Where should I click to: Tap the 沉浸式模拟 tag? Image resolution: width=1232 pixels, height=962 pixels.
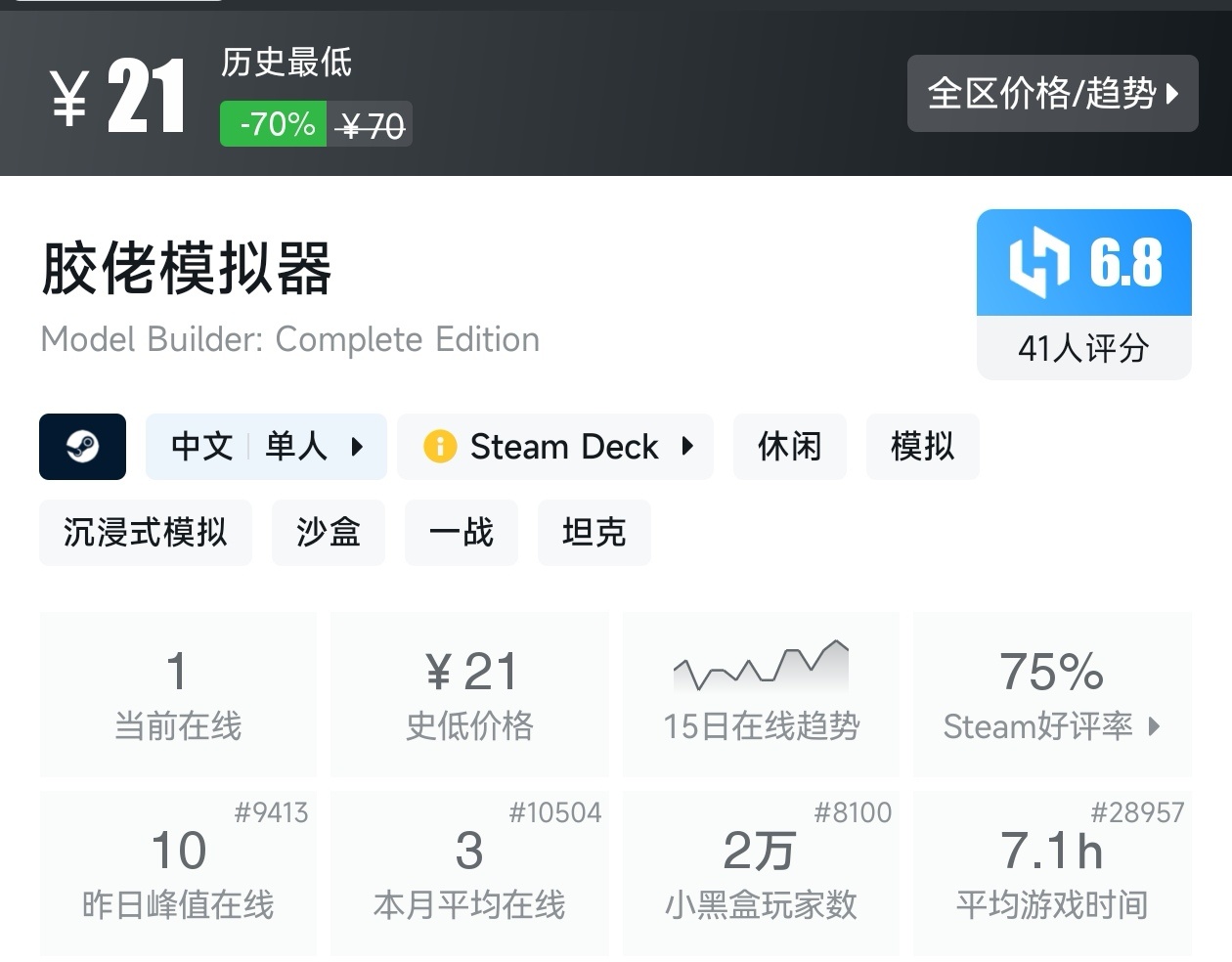(x=145, y=533)
